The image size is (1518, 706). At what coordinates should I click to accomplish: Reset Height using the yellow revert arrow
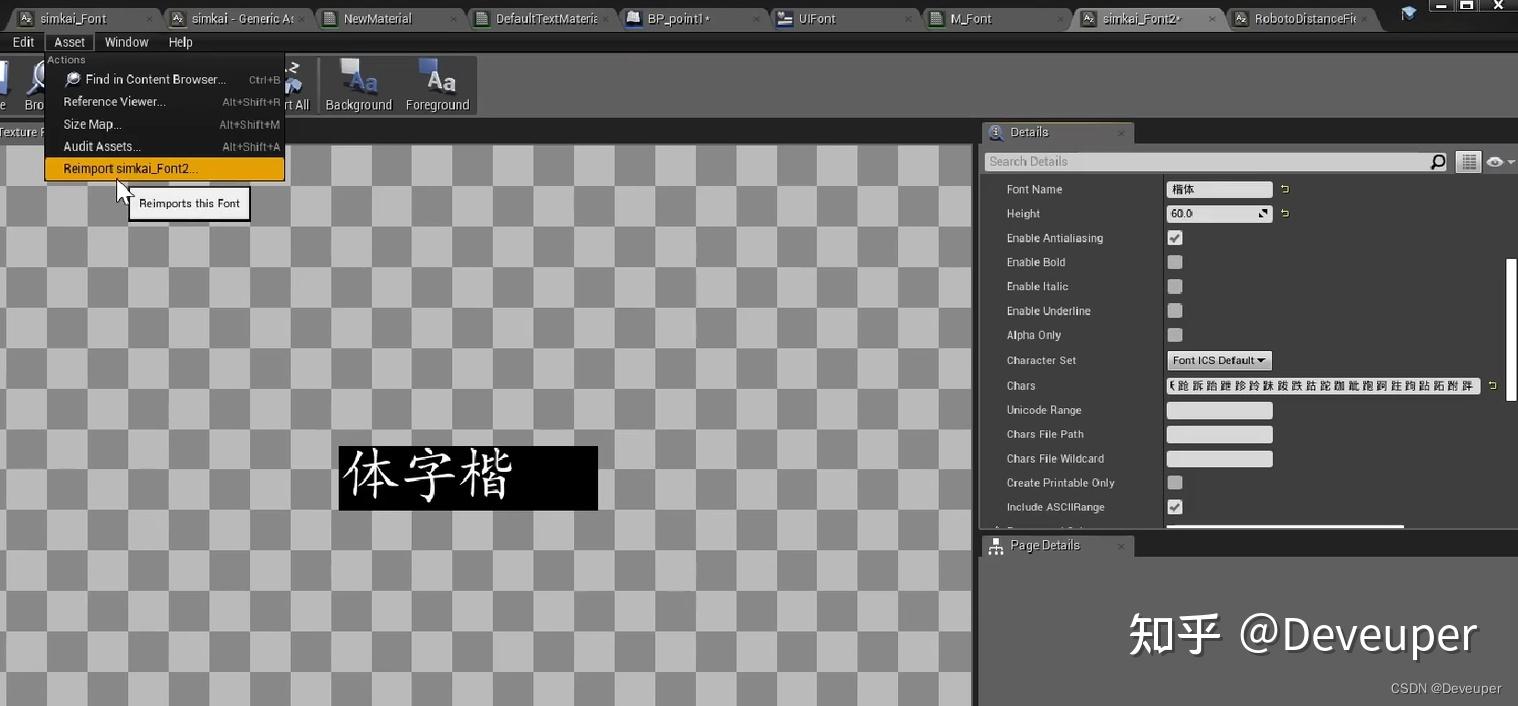[x=1284, y=213]
